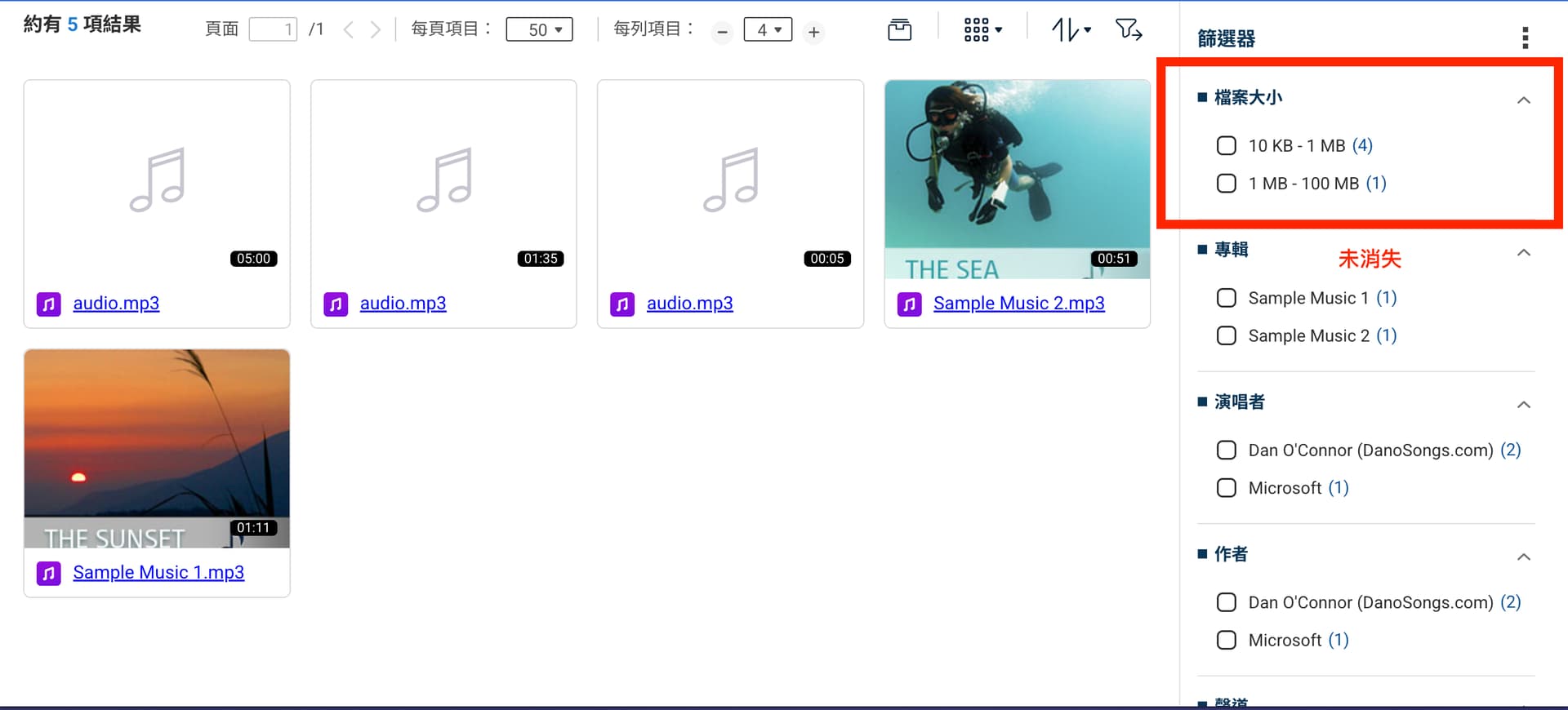Image resolution: width=1568 pixels, height=710 pixels.
Task: Open the Sample Music 2.mp3 link
Action: (x=1018, y=304)
